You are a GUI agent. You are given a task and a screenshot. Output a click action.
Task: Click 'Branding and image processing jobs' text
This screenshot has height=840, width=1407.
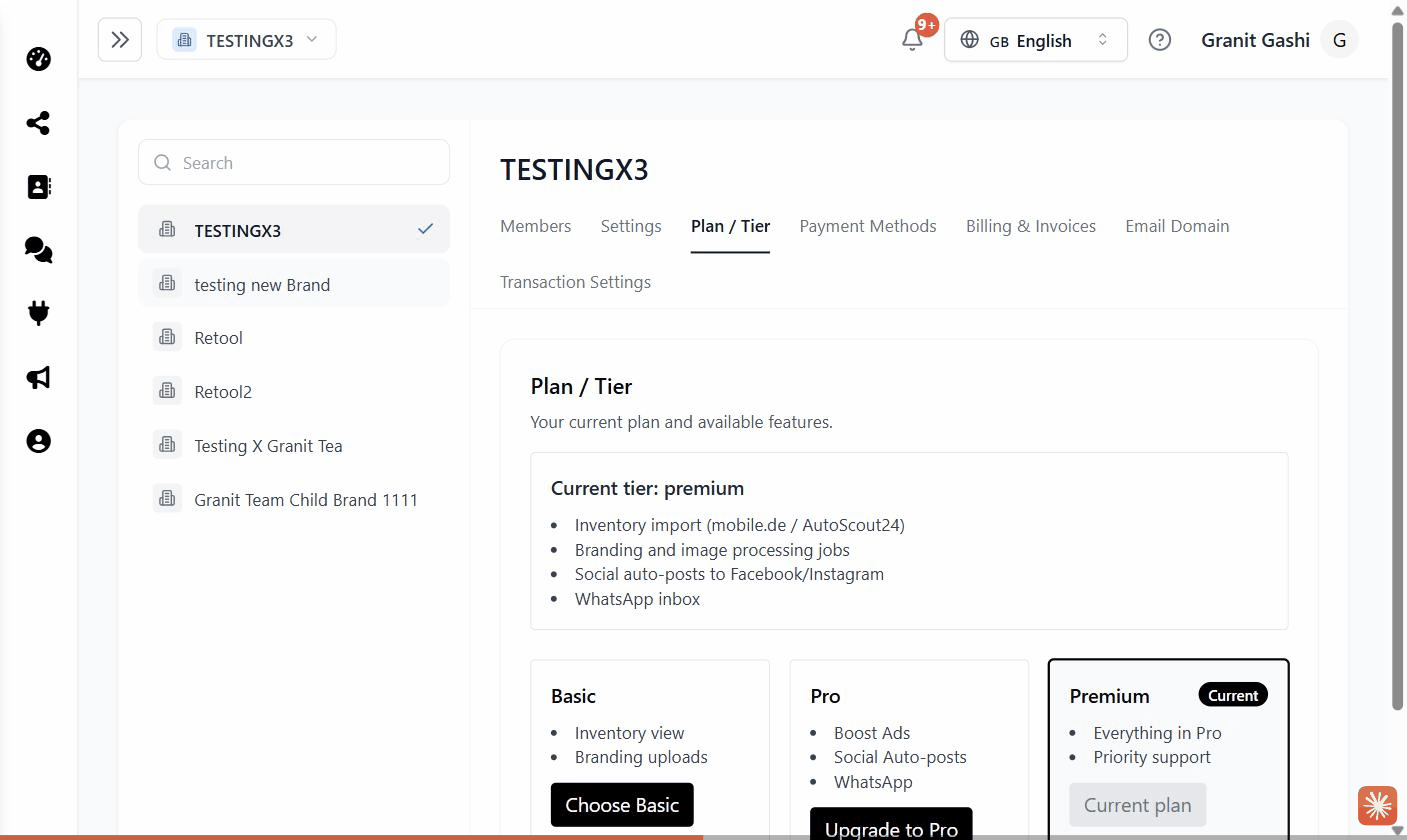tap(712, 550)
